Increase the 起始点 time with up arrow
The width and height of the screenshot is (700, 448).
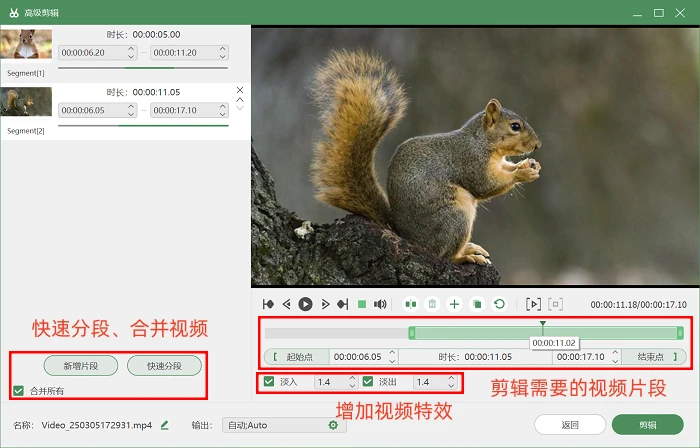point(392,353)
